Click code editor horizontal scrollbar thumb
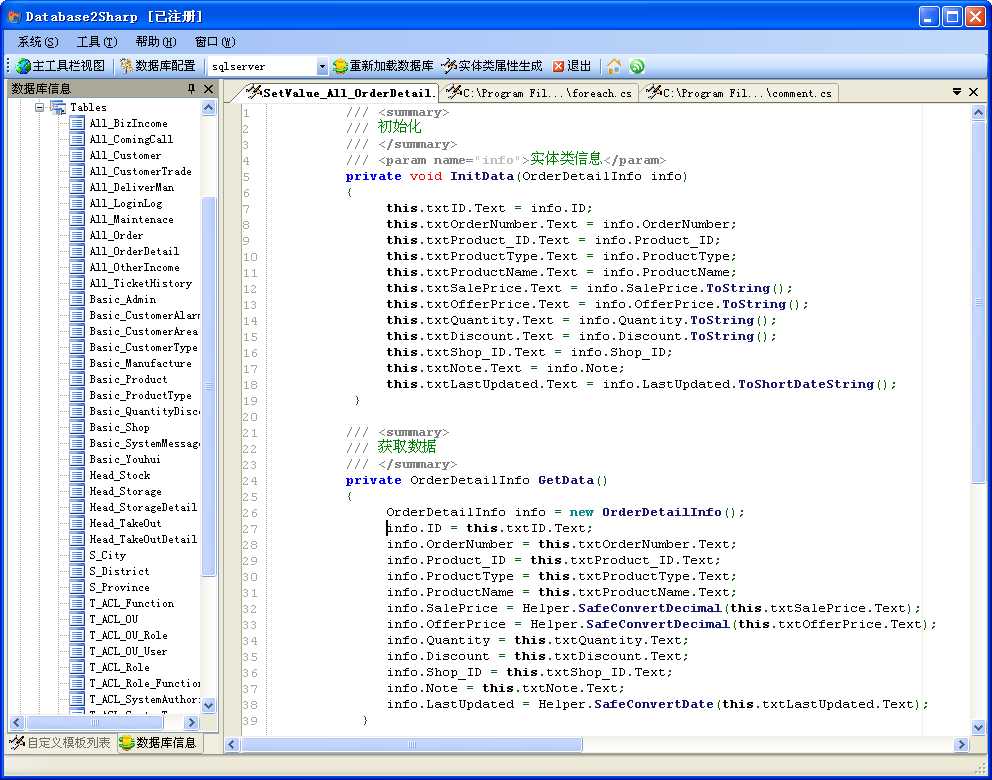This screenshot has height=780, width=992. point(412,745)
